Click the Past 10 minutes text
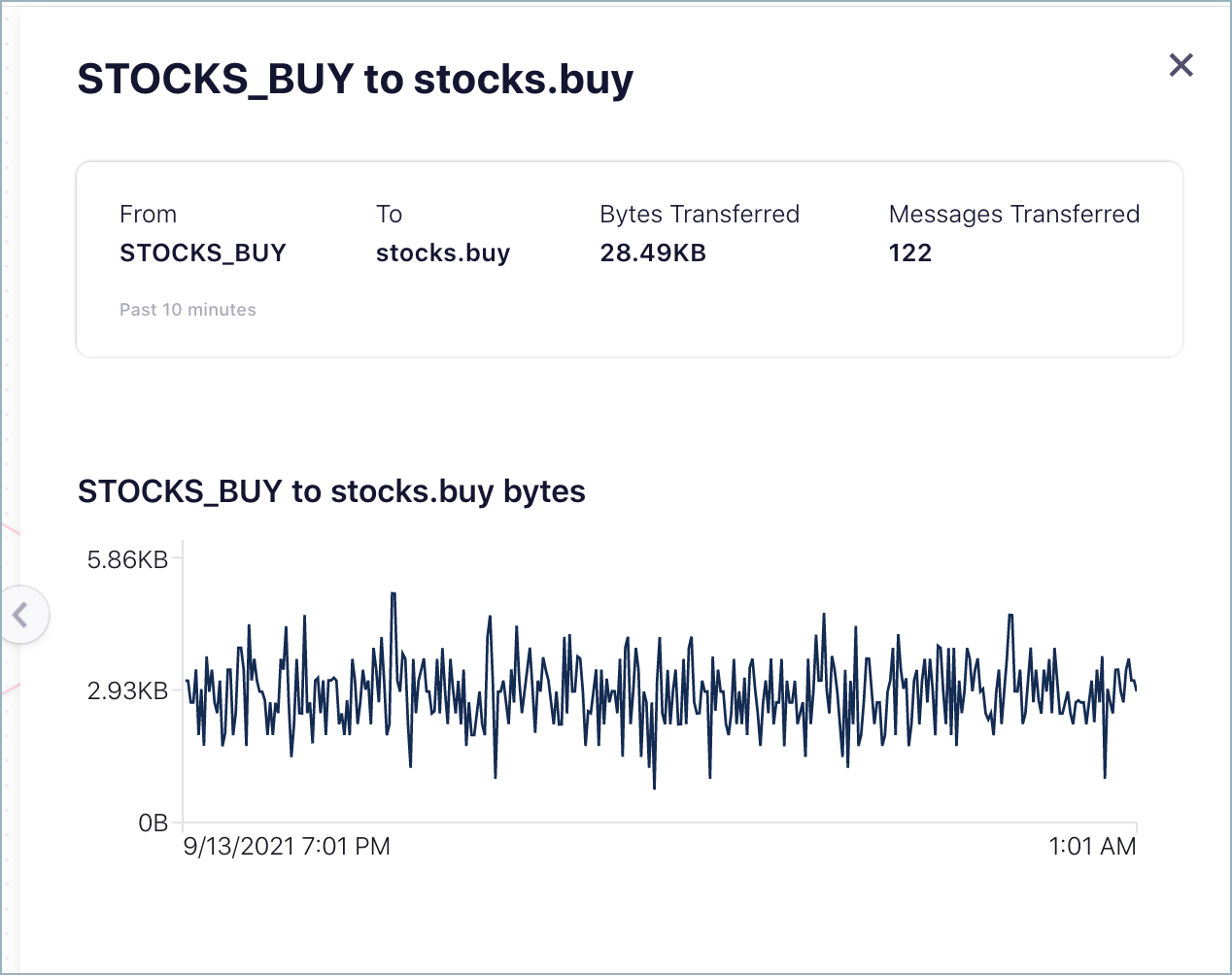This screenshot has width=1232, height=975. point(188,310)
